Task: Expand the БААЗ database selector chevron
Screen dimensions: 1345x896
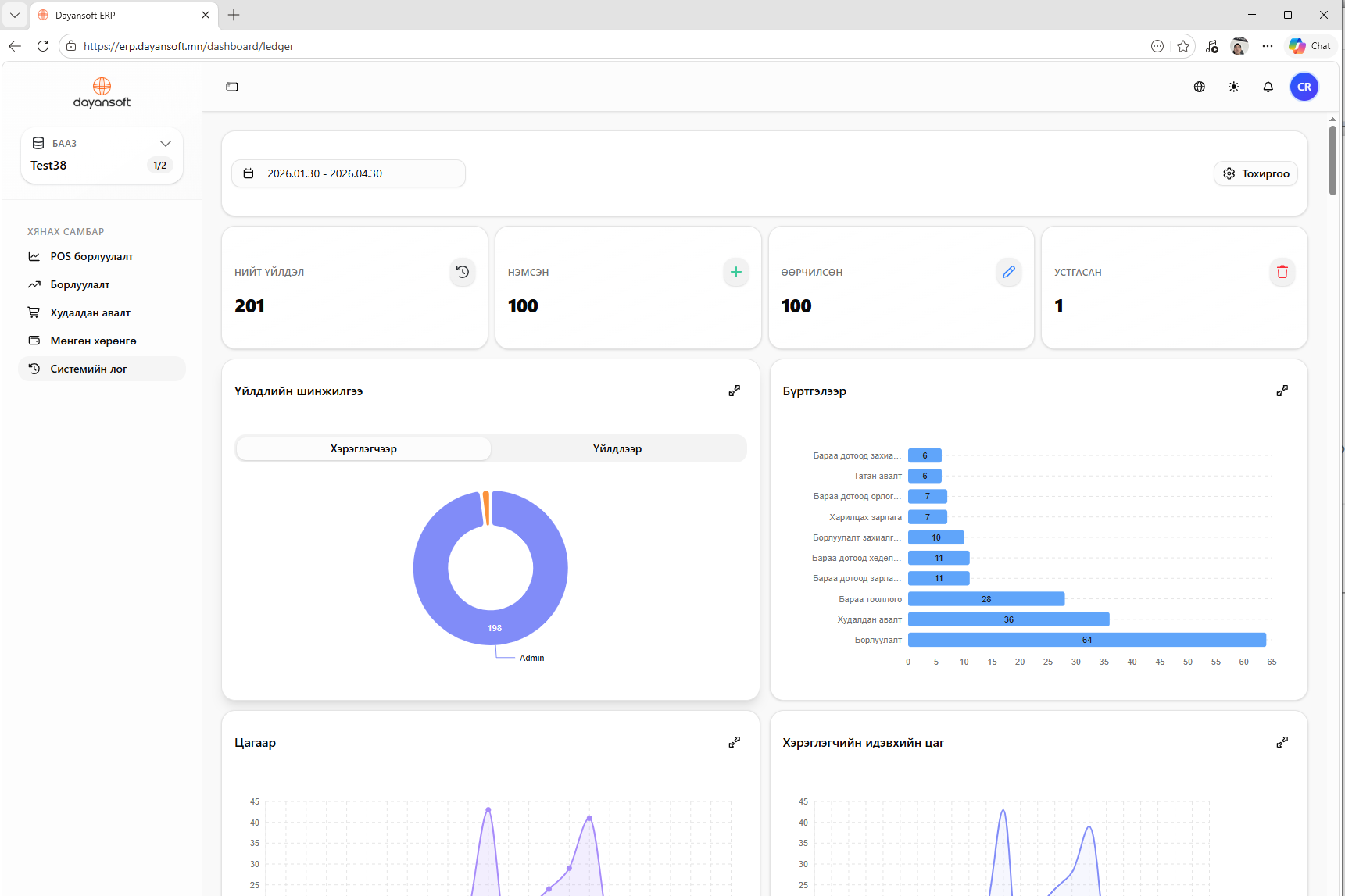Action: pos(166,143)
